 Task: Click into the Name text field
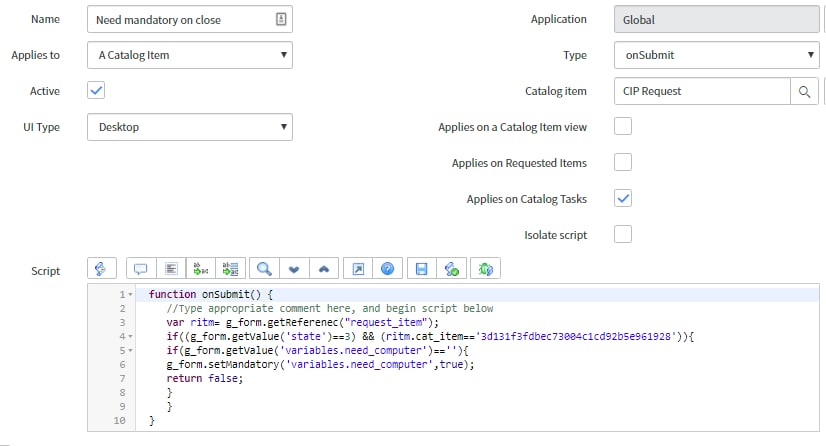[180, 19]
